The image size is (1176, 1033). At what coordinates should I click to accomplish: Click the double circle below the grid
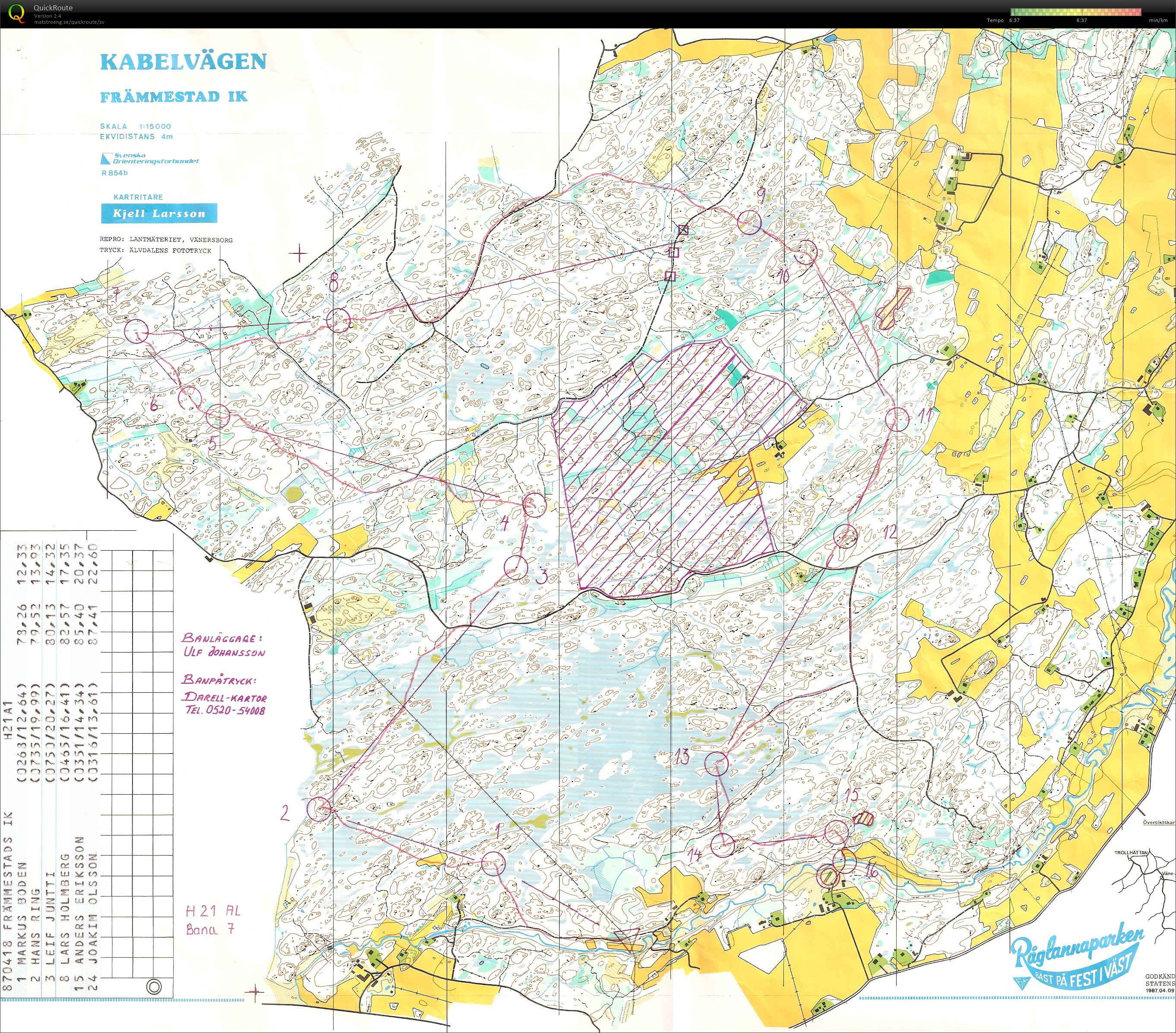(154, 987)
